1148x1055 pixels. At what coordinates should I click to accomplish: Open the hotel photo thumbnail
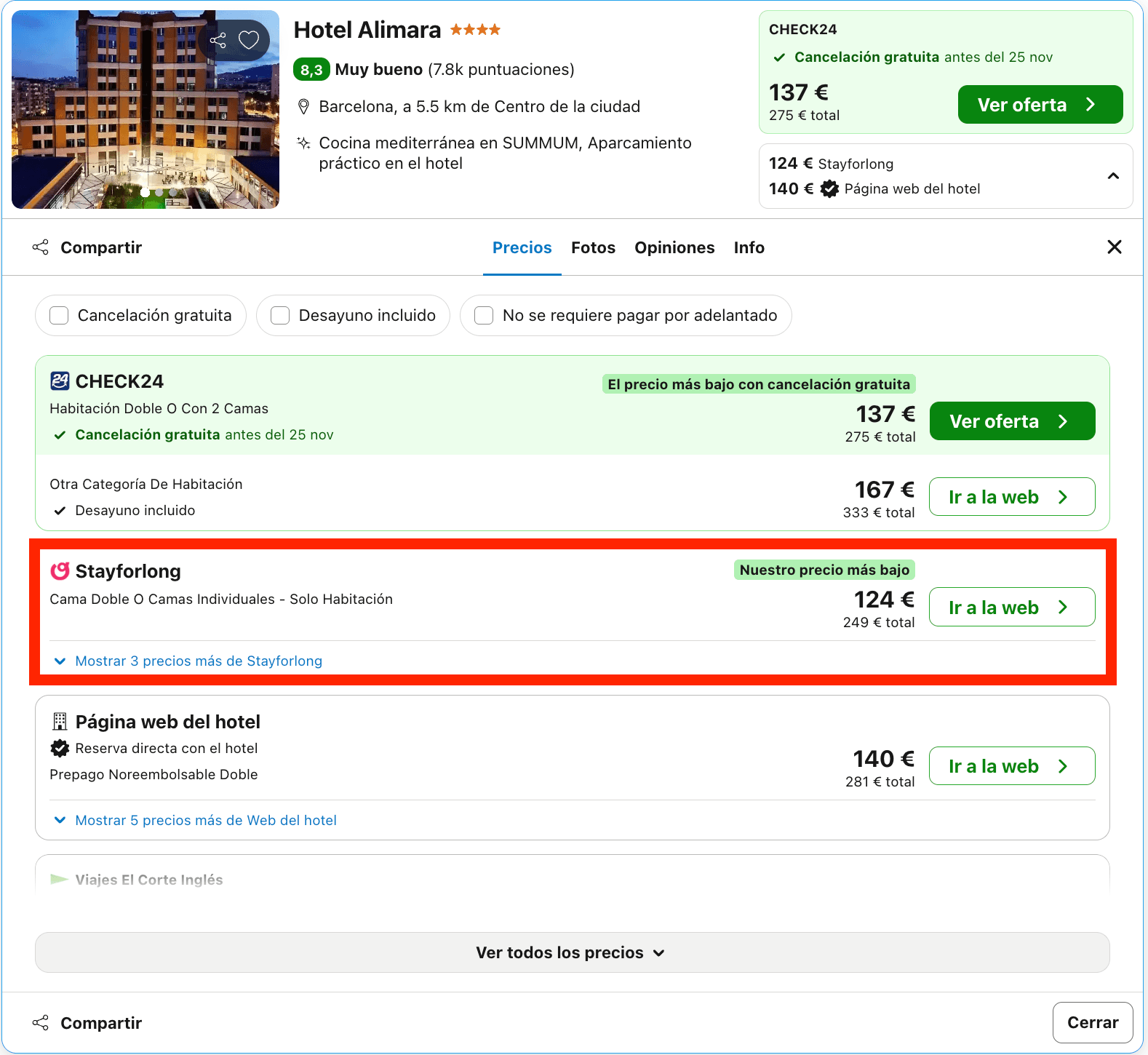pyautogui.click(x=146, y=109)
